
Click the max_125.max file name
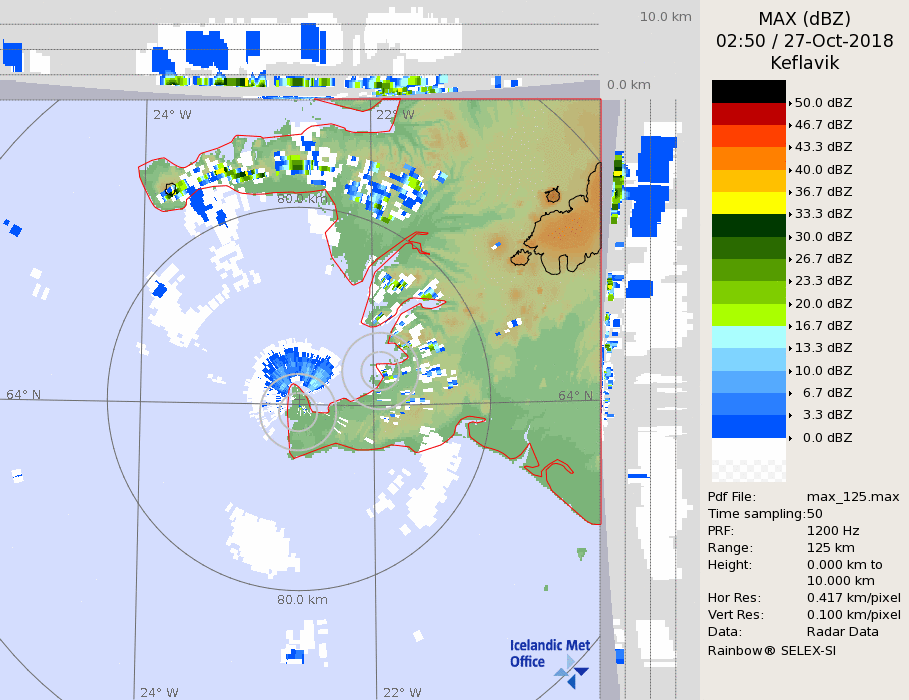tap(853, 497)
